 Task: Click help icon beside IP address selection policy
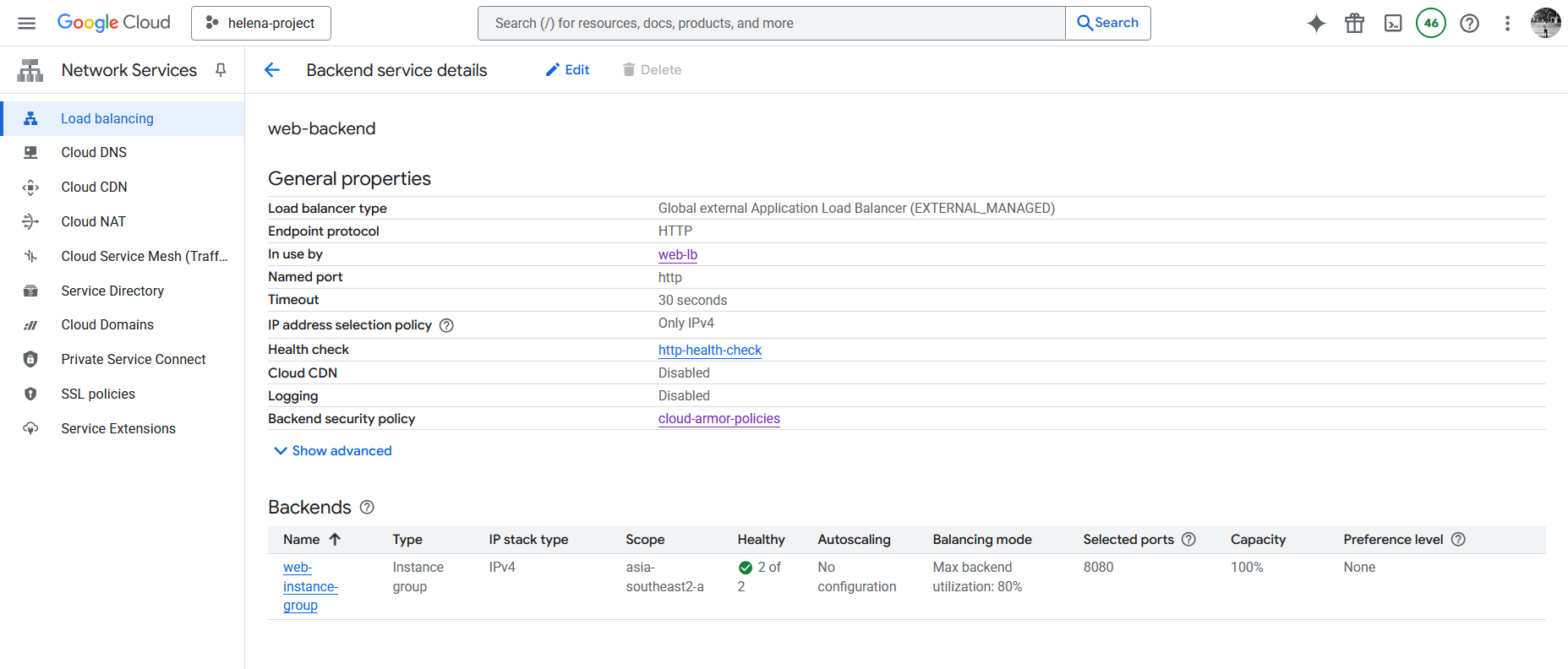pyautogui.click(x=446, y=325)
